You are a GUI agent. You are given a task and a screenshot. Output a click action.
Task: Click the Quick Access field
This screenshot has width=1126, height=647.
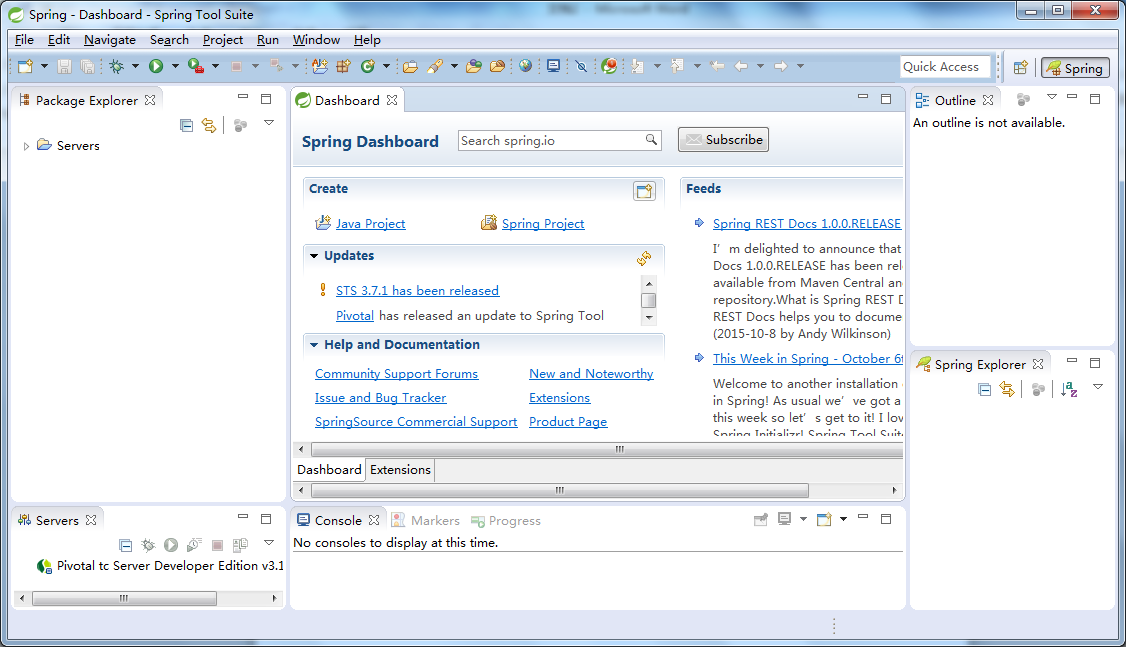(x=945, y=67)
